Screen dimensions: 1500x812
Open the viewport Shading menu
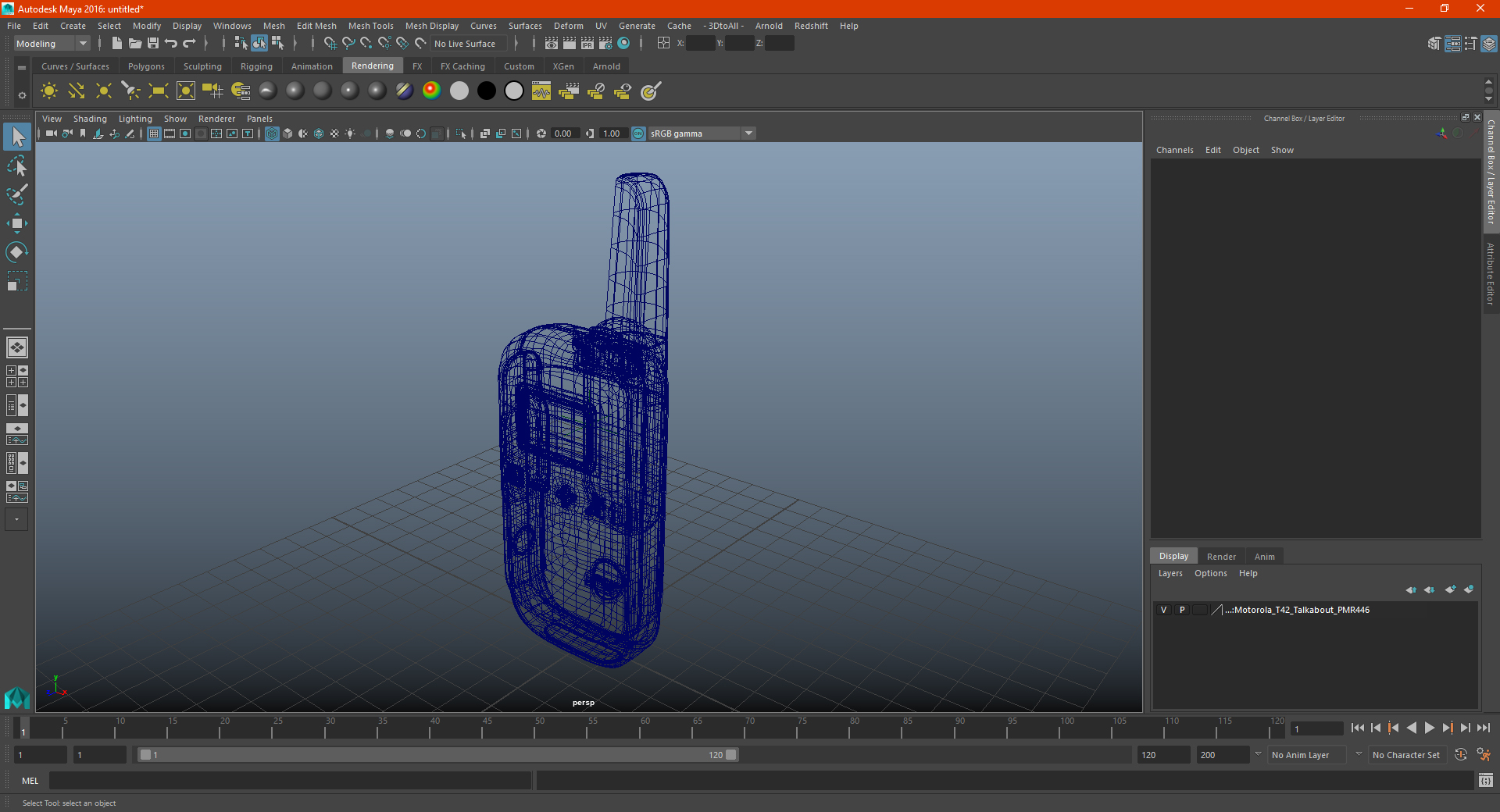[90, 119]
